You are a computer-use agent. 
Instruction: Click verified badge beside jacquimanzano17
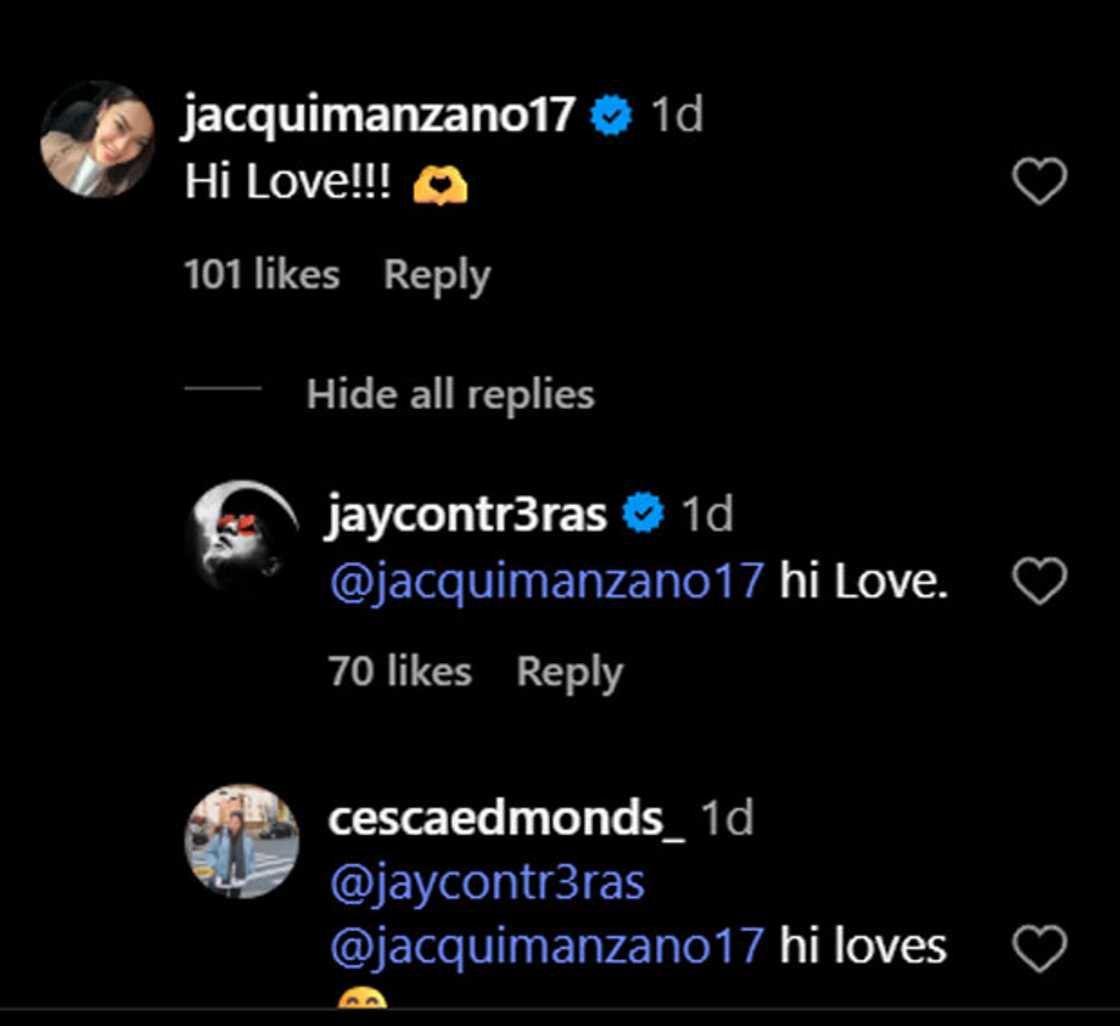(x=611, y=117)
